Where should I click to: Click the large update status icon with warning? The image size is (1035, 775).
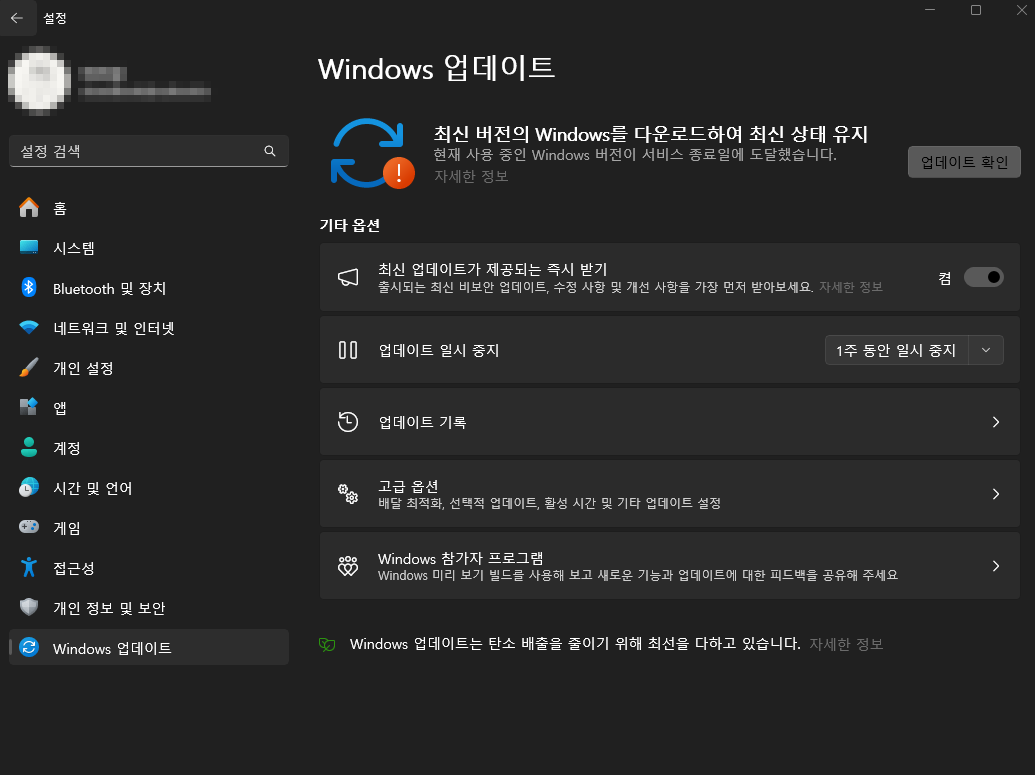coord(372,154)
